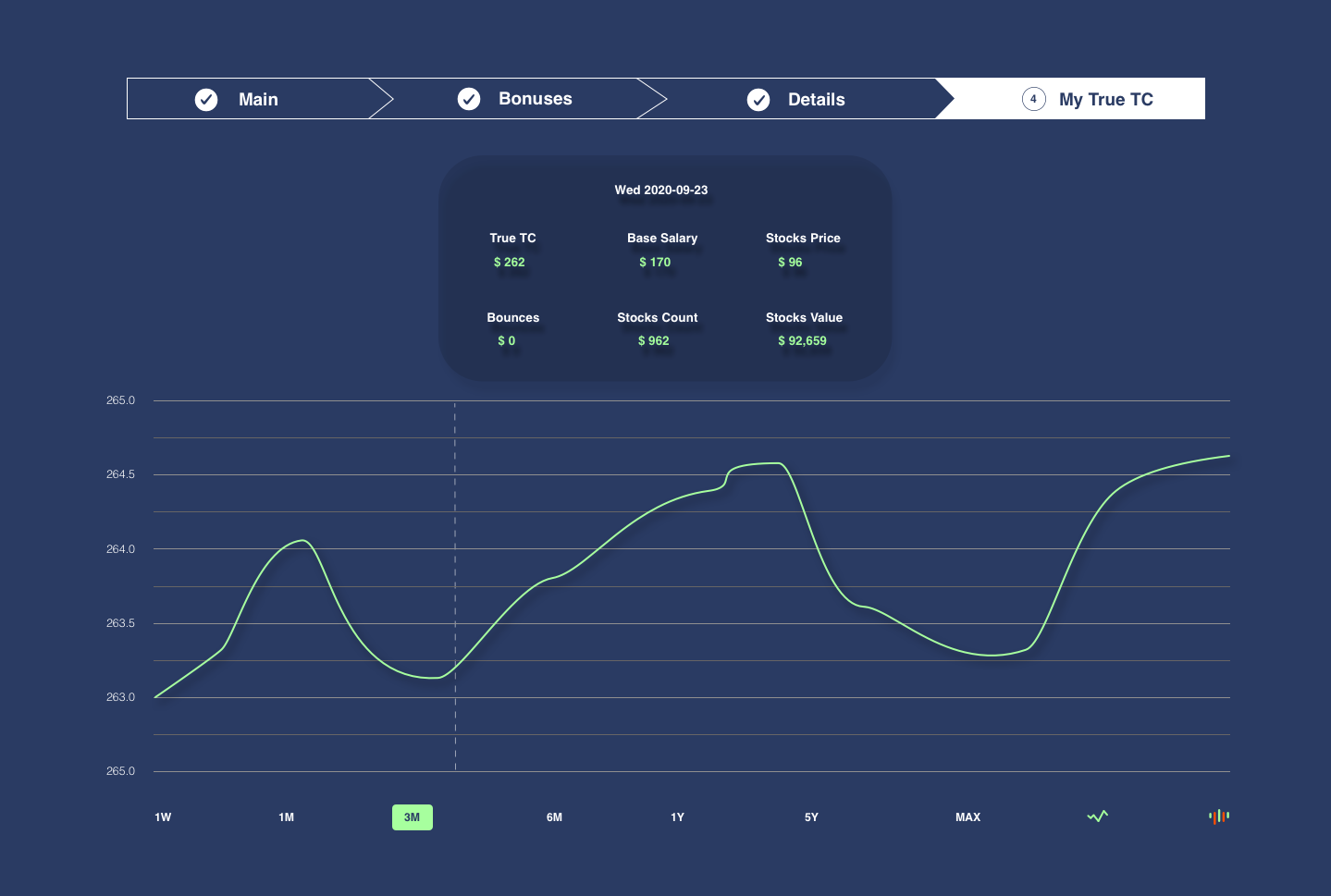Click the checkmark icon beside Details
1331x896 pixels.
[758, 100]
